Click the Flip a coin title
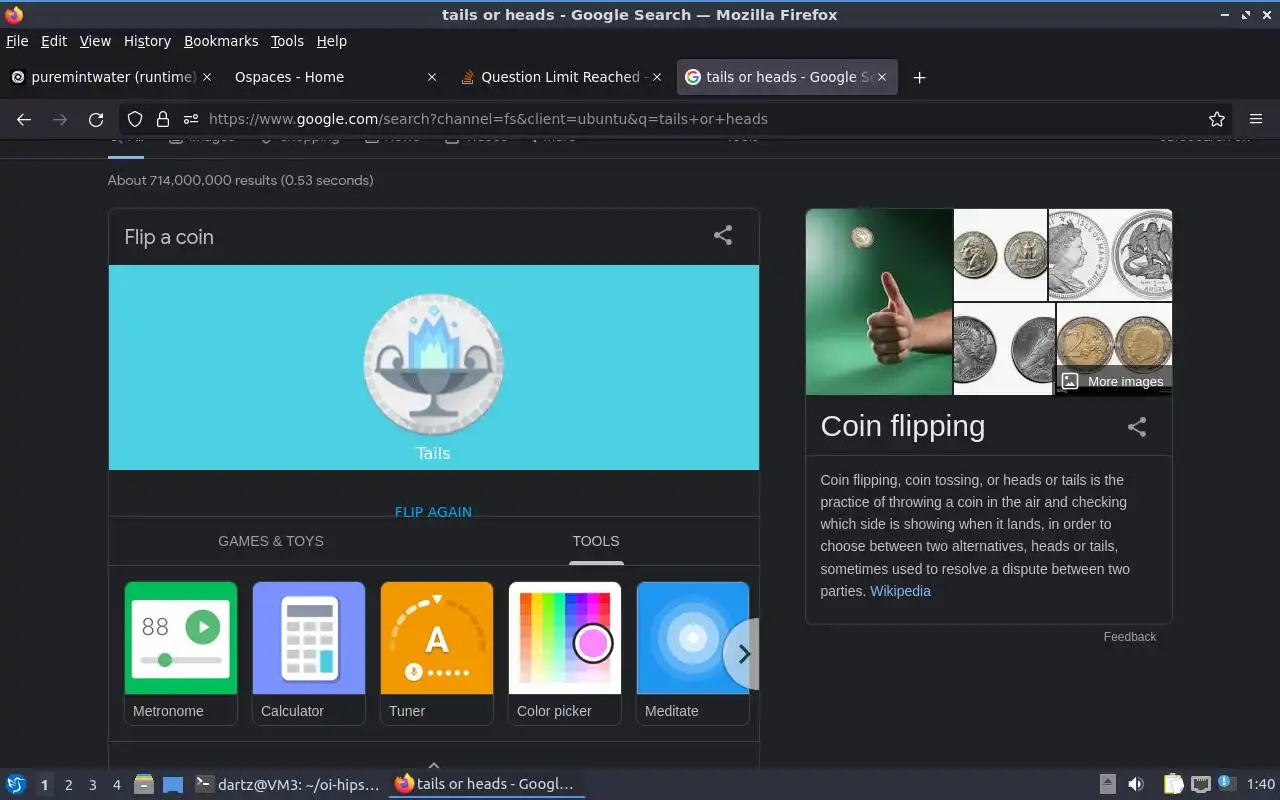The image size is (1280, 800). coord(169,237)
